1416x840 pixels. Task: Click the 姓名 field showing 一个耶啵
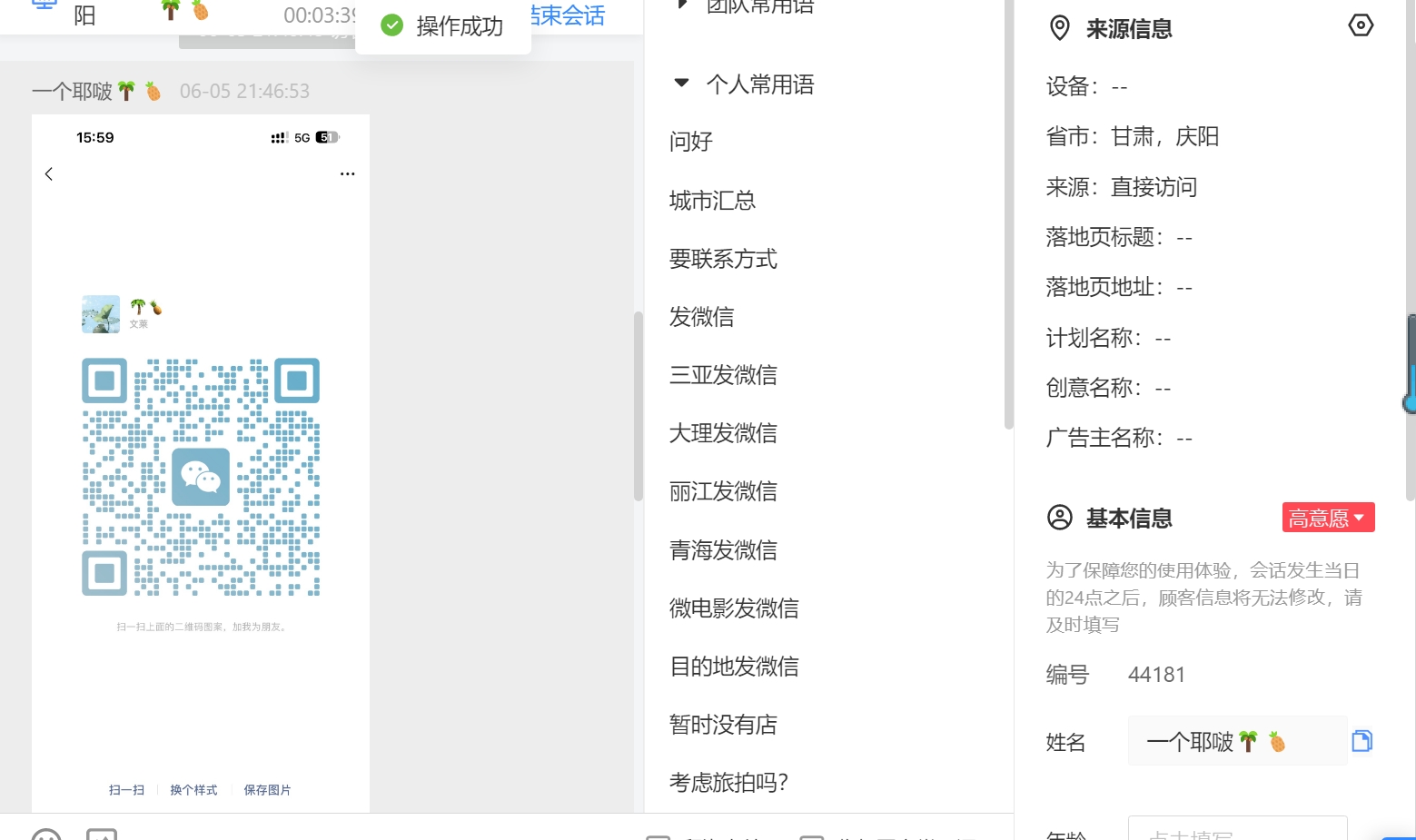[1237, 741]
